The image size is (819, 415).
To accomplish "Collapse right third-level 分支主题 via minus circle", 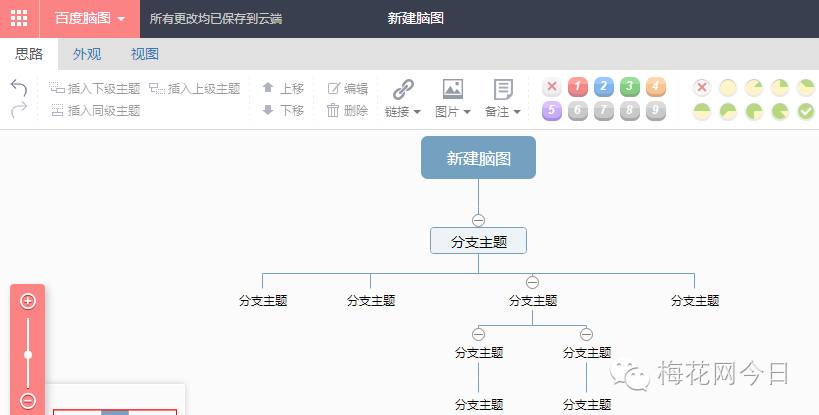I will click(x=586, y=334).
